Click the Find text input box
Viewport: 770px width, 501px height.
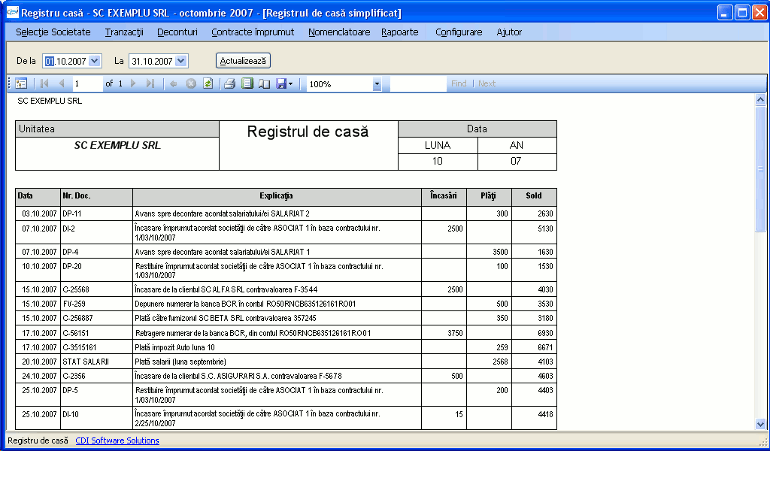coord(418,84)
